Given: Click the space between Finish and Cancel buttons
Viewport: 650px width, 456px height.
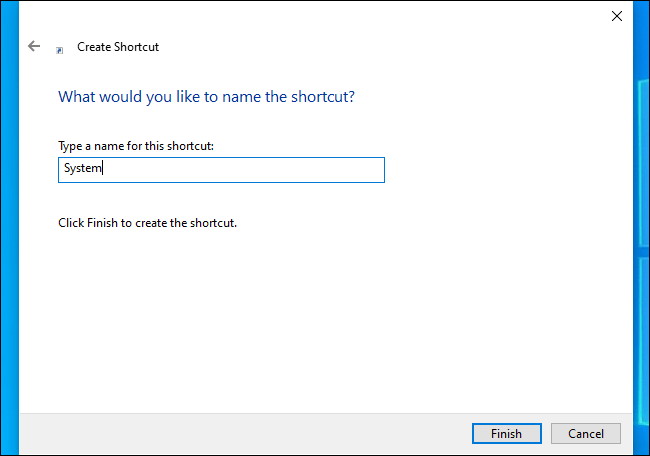Looking at the screenshot, I should click(x=546, y=434).
